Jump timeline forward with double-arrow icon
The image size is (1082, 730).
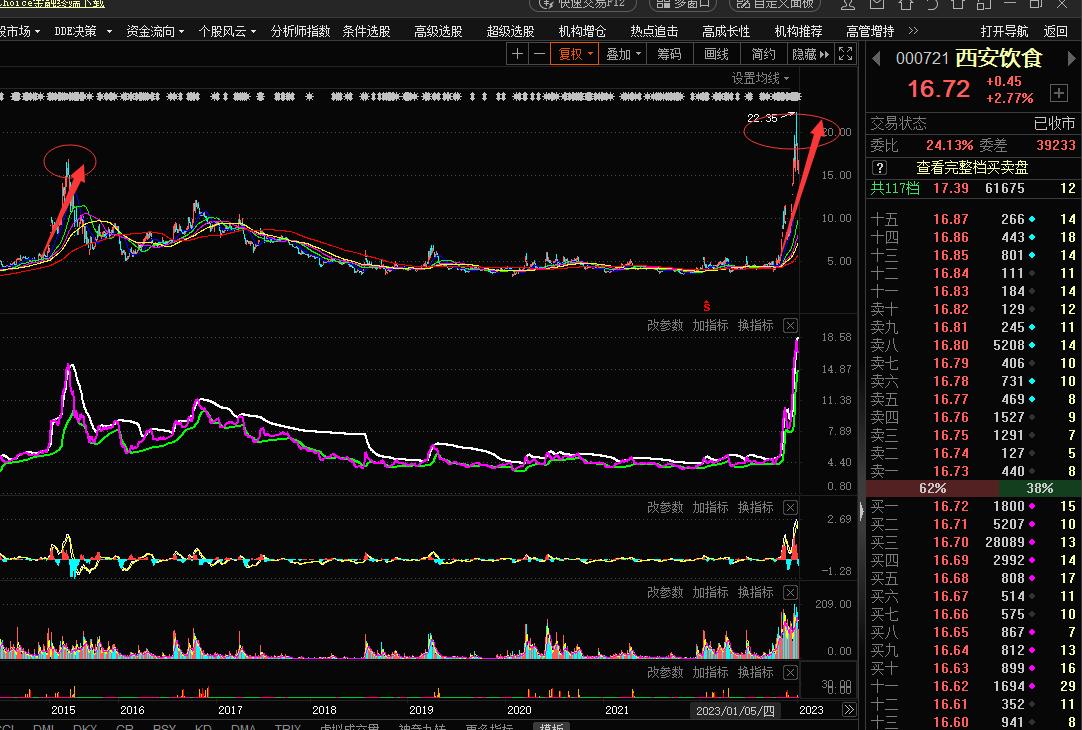click(x=849, y=710)
